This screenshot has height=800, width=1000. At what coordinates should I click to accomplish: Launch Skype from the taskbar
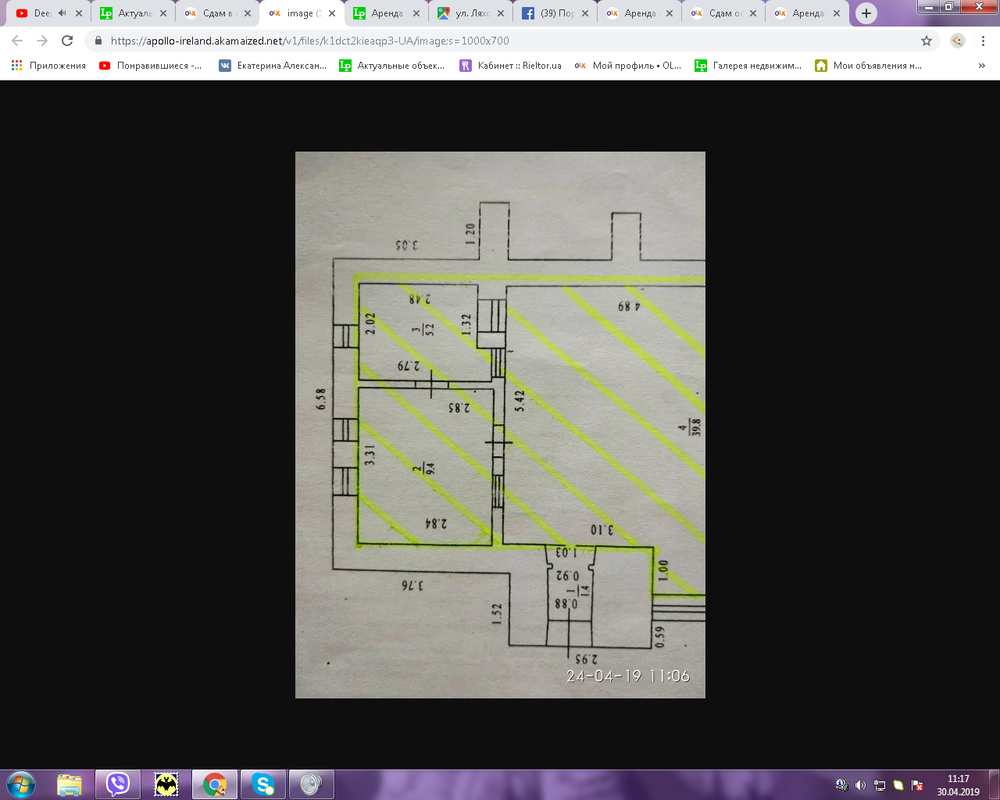click(x=264, y=783)
